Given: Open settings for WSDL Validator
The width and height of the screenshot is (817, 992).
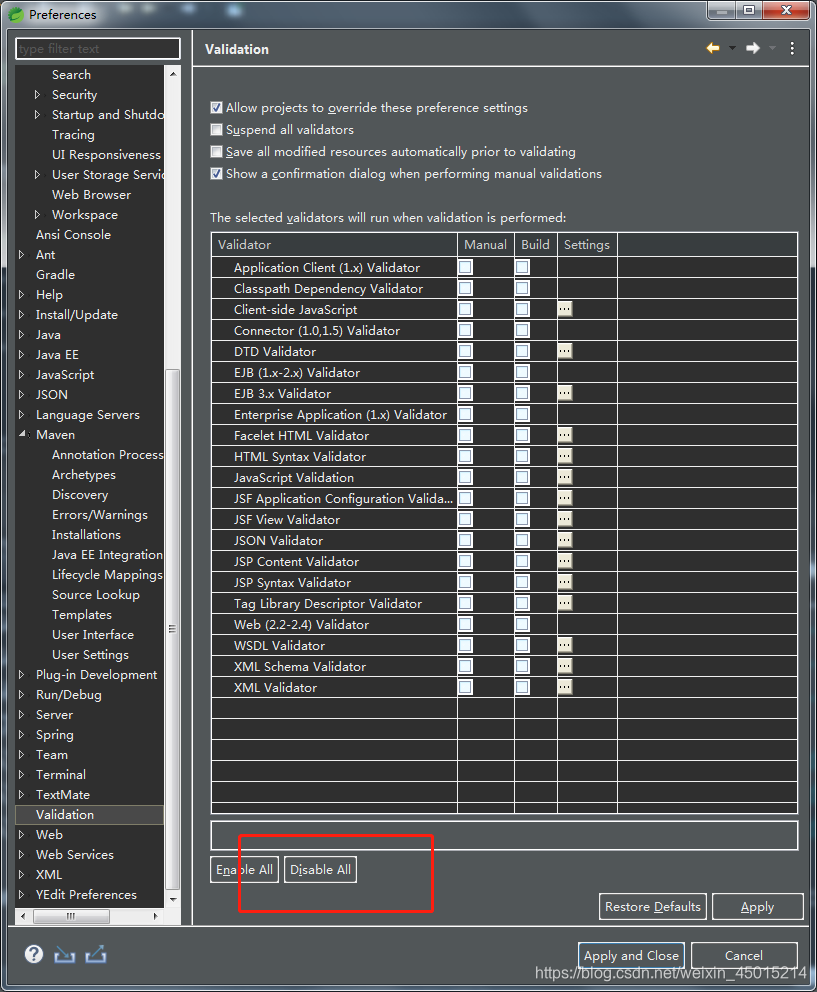Looking at the screenshot, I should tap(565, 645).
